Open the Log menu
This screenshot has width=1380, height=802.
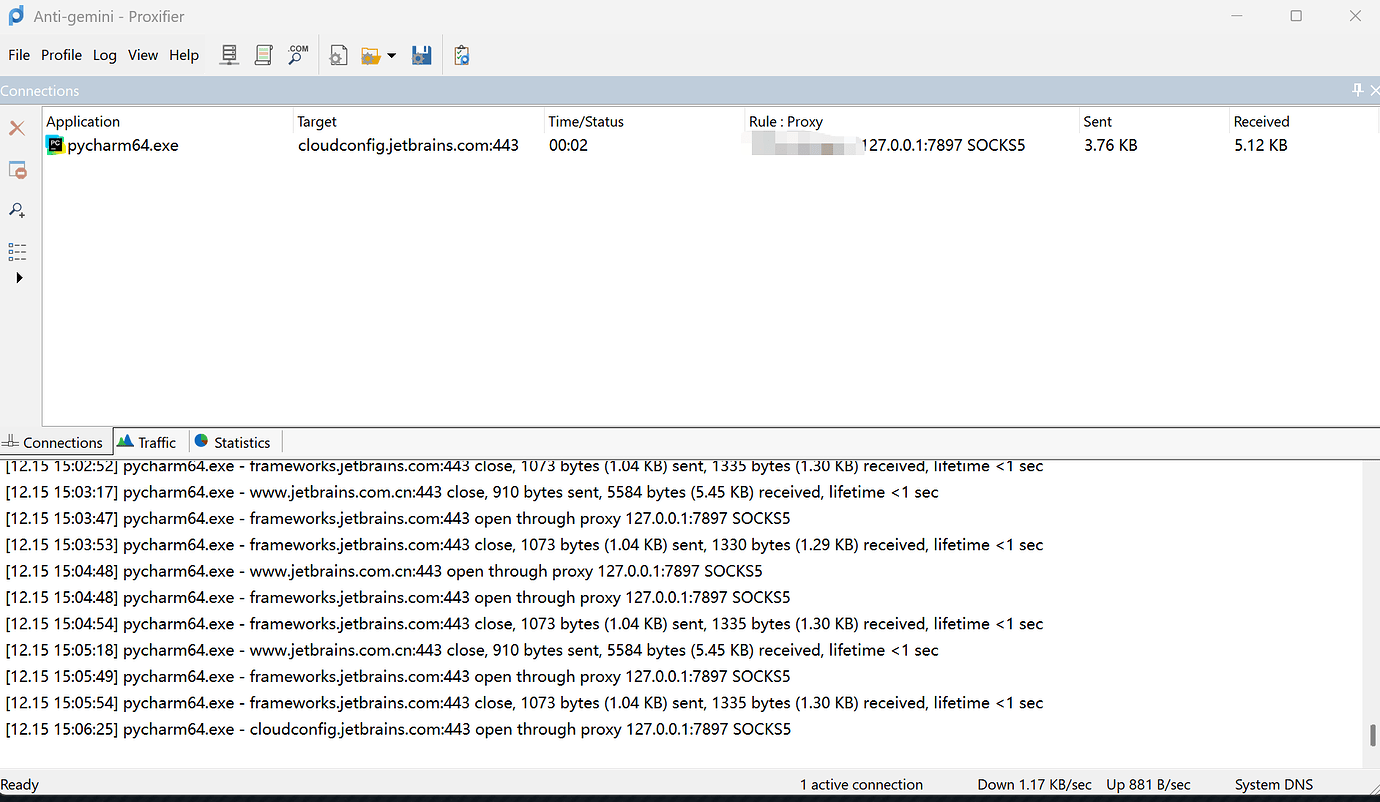coord(105,55)
